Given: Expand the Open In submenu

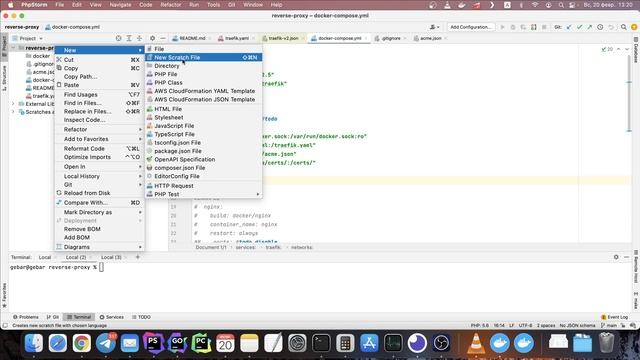Looking at the screenshot, I should coord(100,167).
